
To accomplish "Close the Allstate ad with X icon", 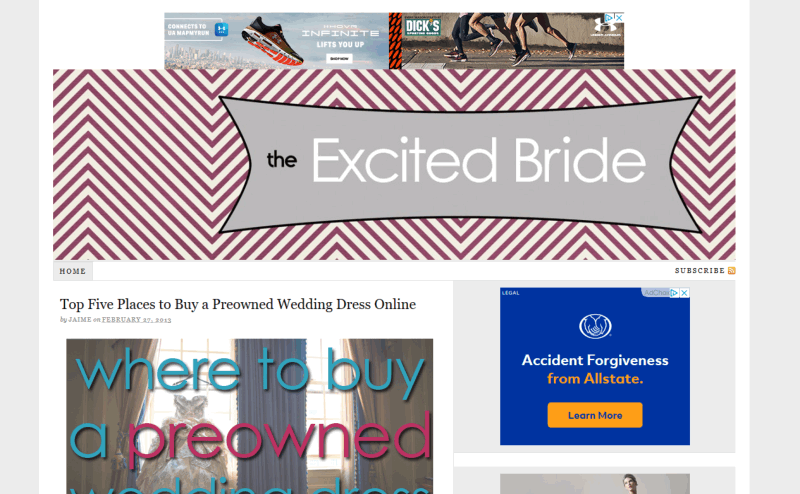I will coord(685,293).
